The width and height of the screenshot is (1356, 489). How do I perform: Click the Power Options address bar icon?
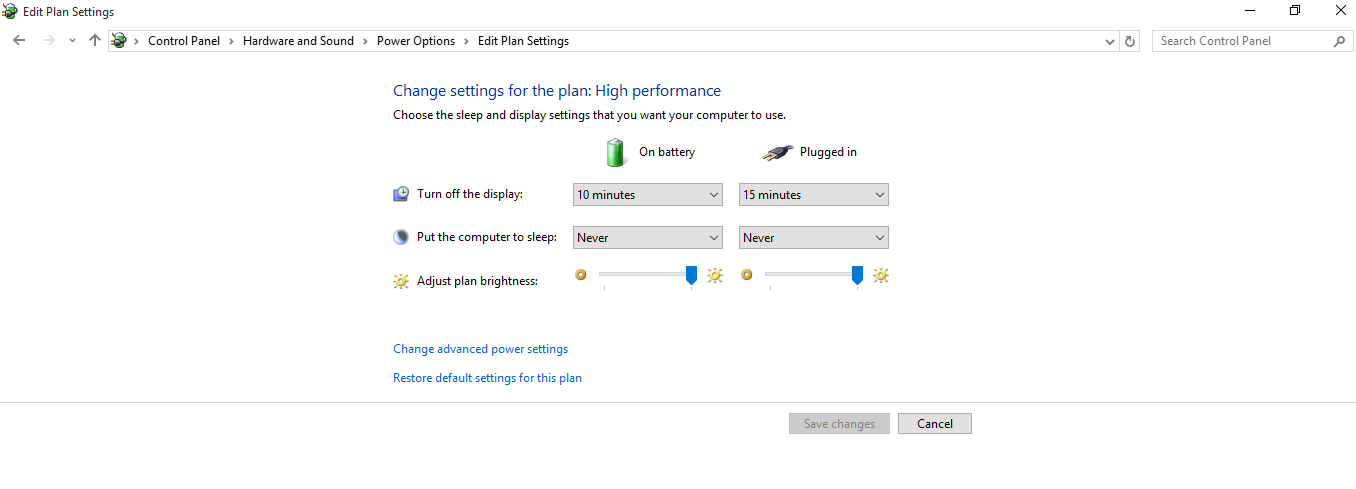pyautogui.click(x=120, y=41)
